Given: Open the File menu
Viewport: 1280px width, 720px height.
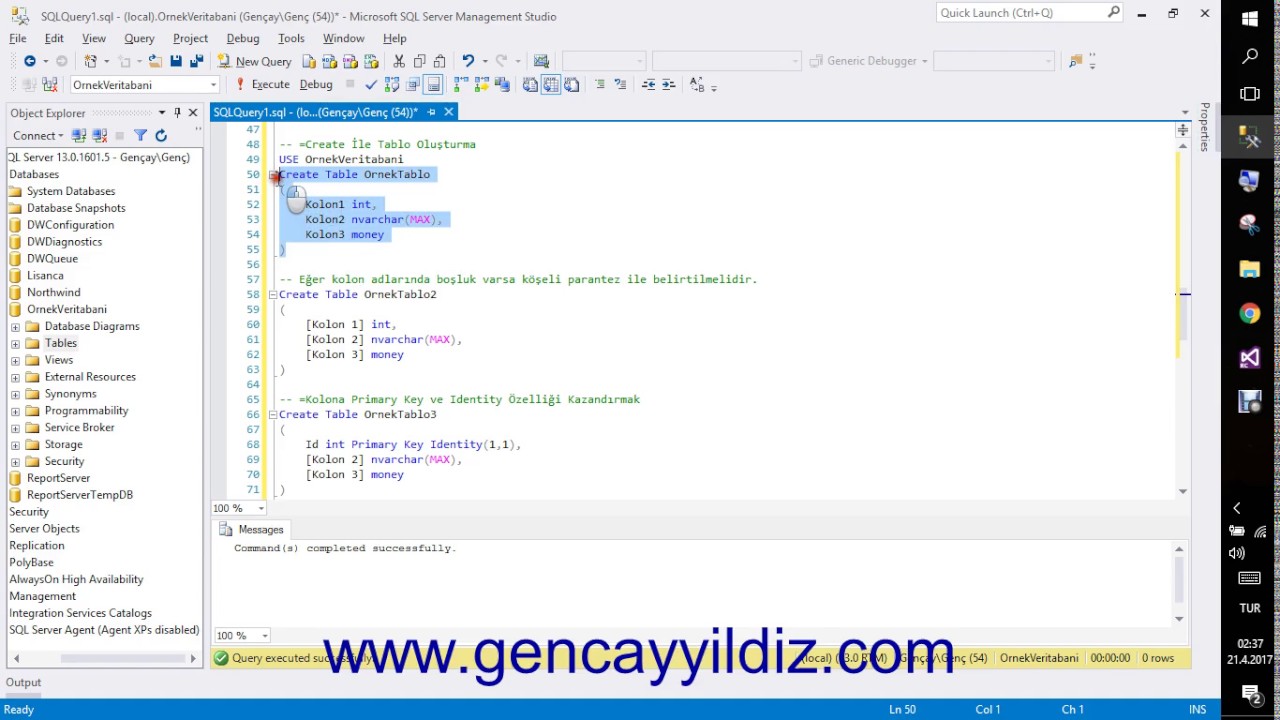Looking at the screenshot, I should point(18,38).
